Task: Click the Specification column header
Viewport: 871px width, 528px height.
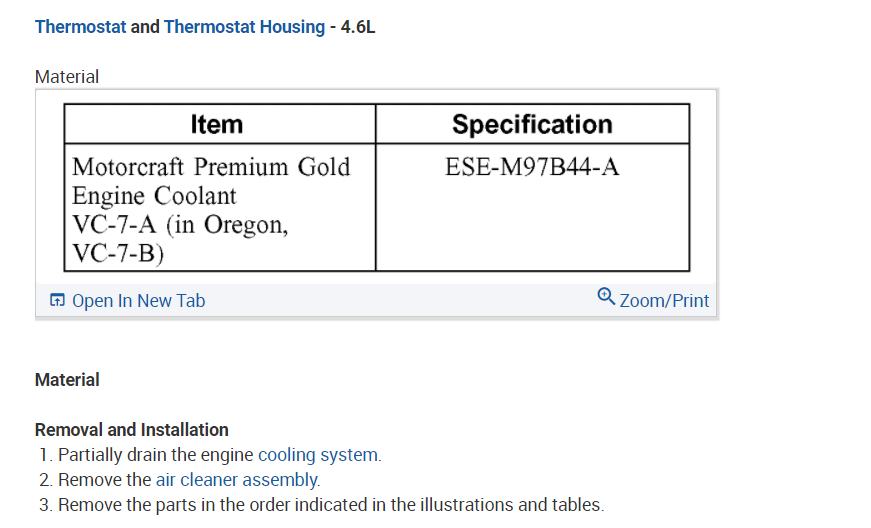Action: pos(532,125)
